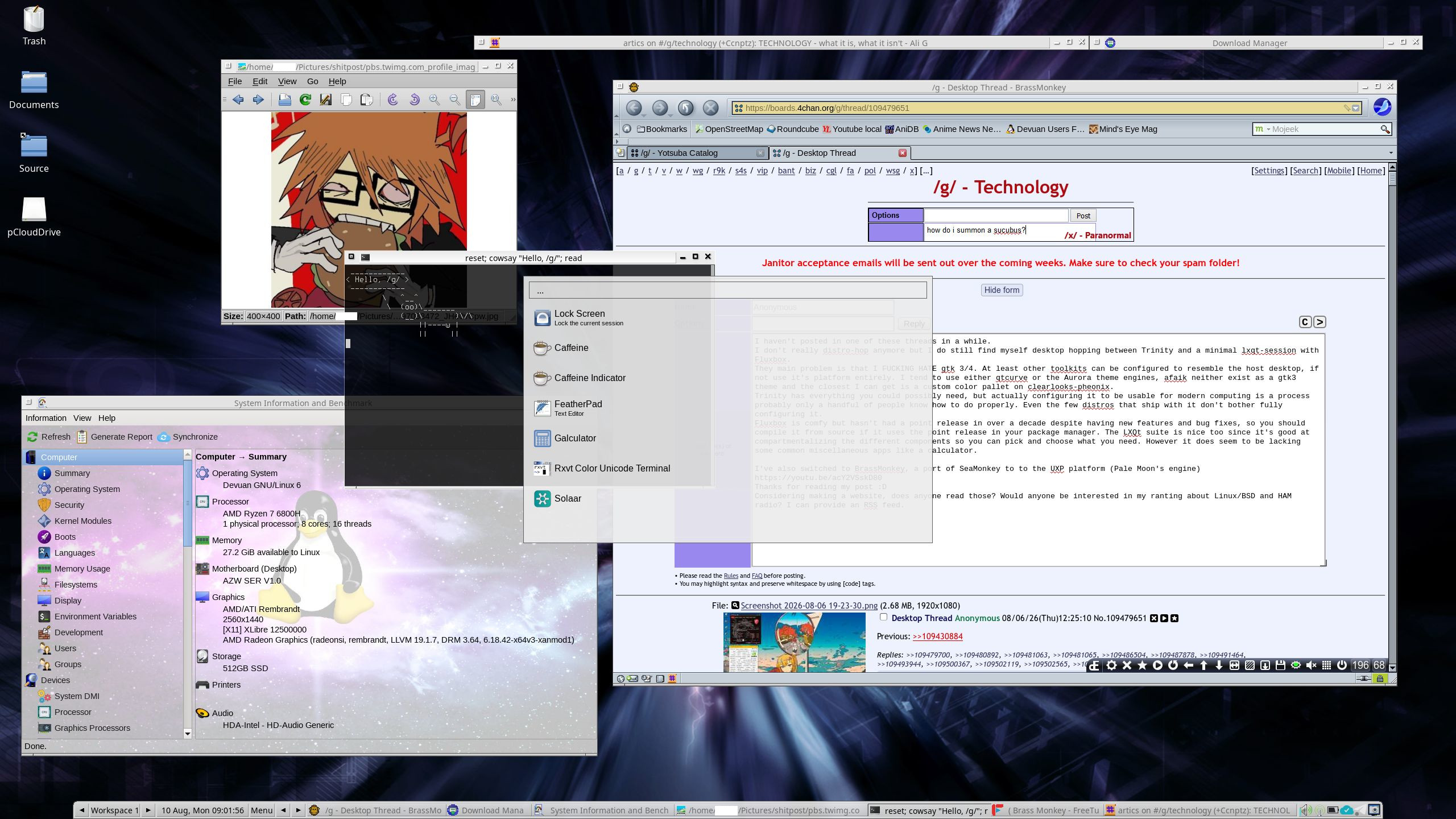Screen dimensions: 1456x819
Task: Click the volume speaker icon in system tray
Action: [x=1305, y=810]
